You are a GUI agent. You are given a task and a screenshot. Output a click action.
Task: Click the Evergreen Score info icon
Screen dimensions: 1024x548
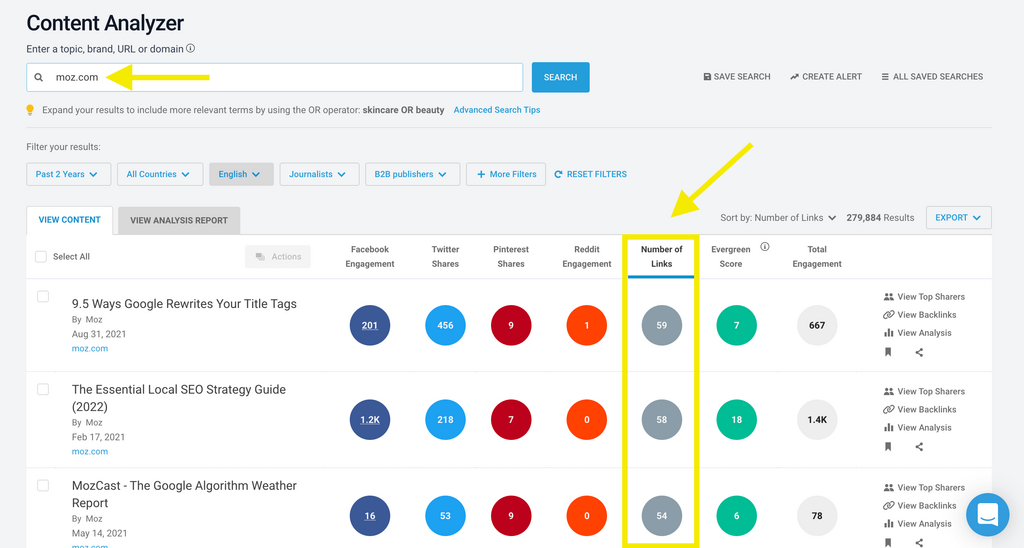[x=765, y=247]
